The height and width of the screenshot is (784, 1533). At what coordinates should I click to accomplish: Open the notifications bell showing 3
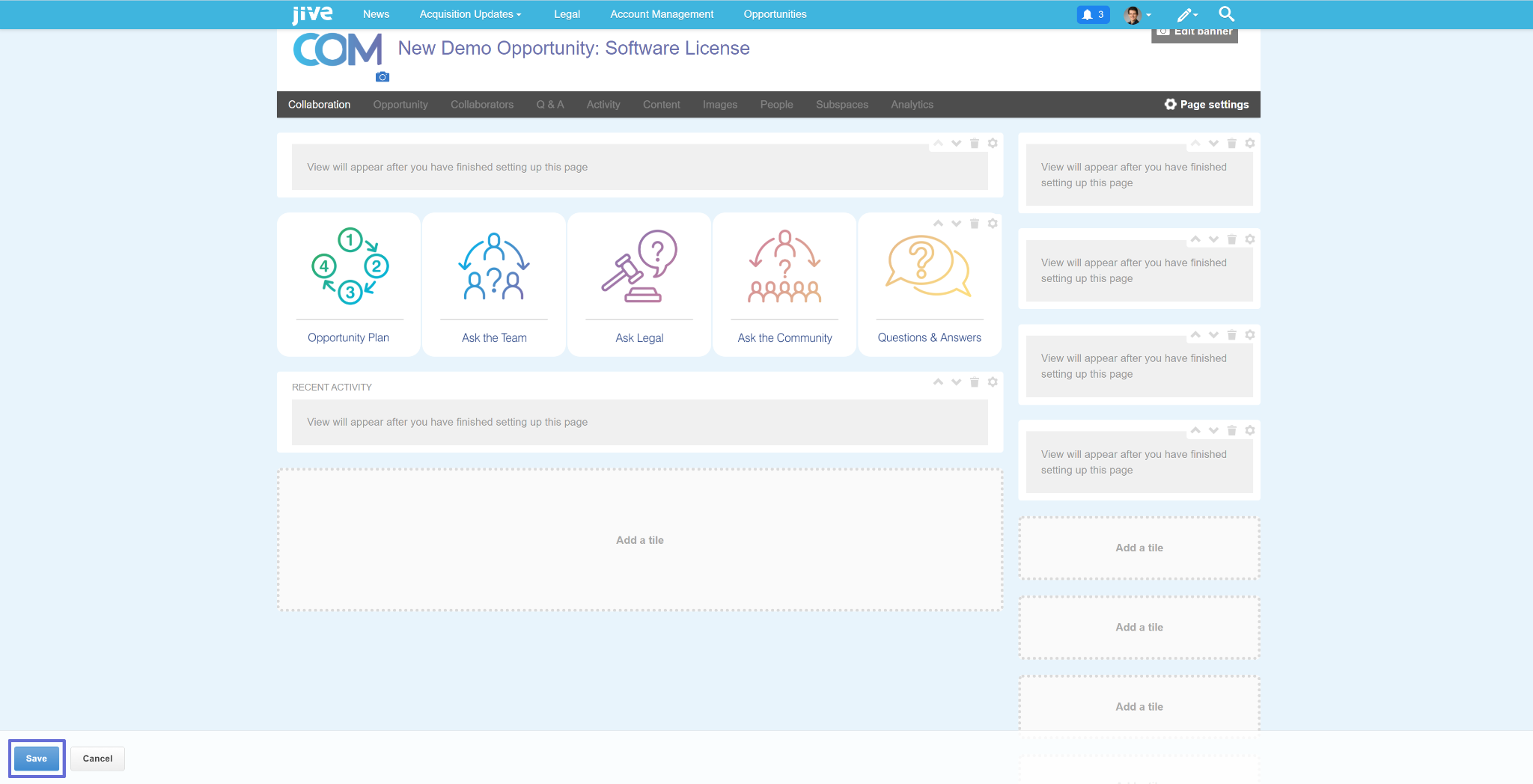[1093, 14]
